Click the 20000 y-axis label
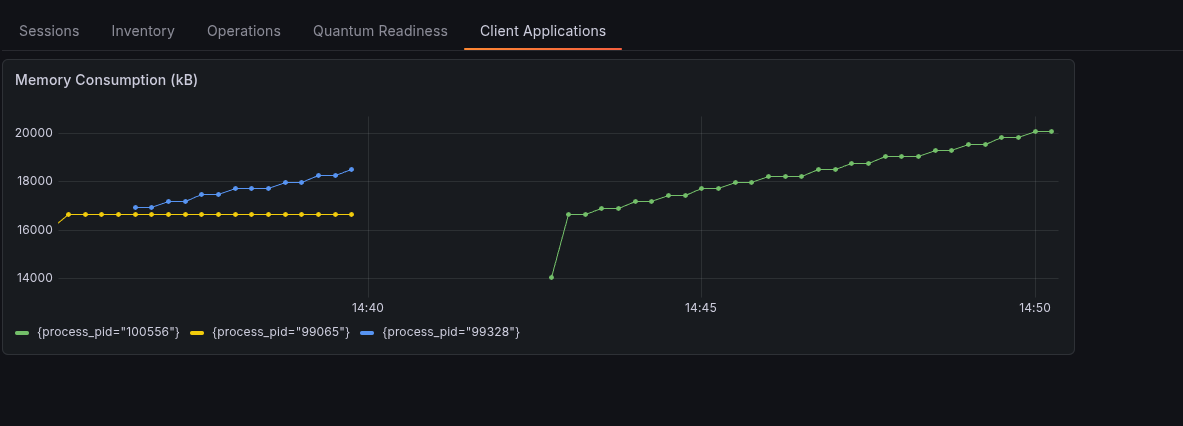Screen dimensions: 1183x426 click(x=34, y=133)
